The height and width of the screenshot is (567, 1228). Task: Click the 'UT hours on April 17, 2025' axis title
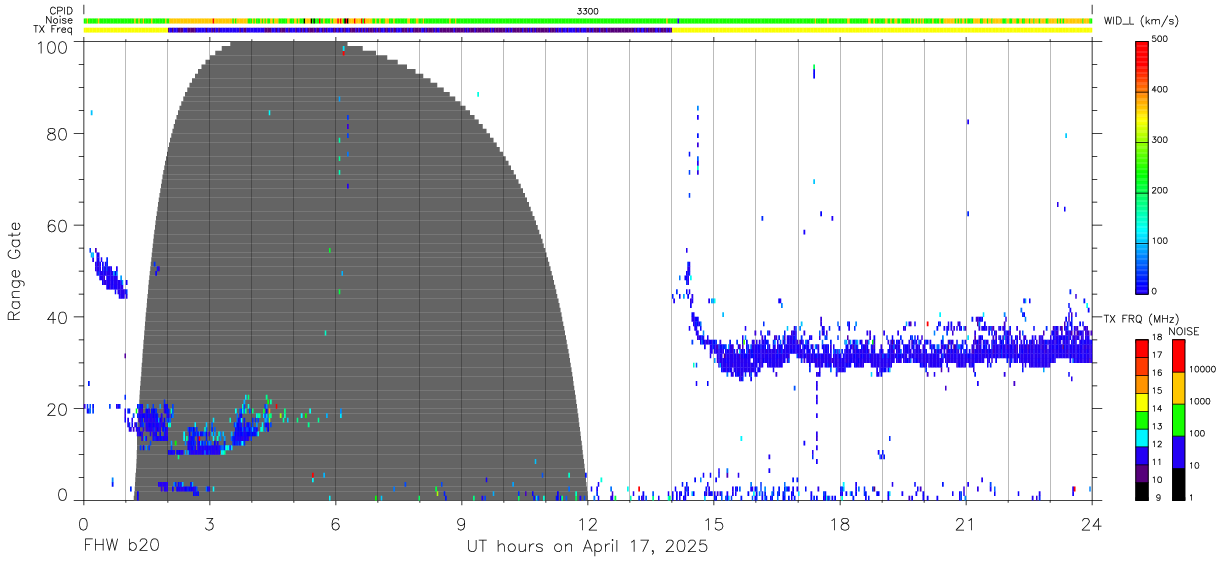point(587,547)
